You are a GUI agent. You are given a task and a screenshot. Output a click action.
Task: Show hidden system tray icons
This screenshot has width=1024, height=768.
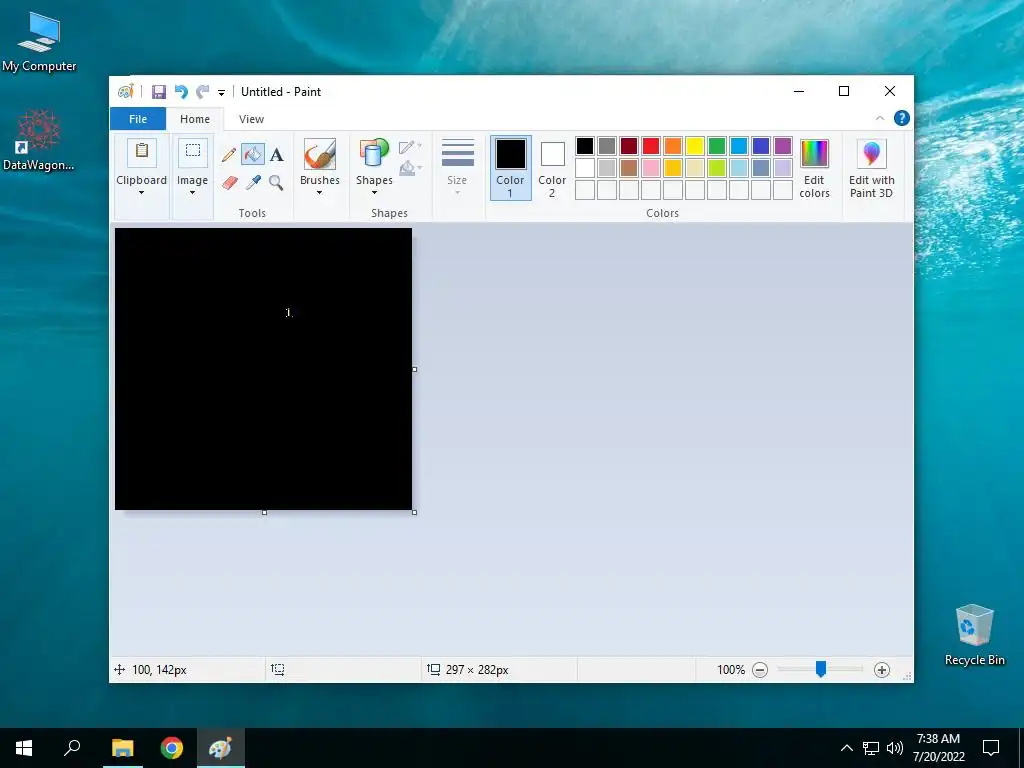pos(846,748)
